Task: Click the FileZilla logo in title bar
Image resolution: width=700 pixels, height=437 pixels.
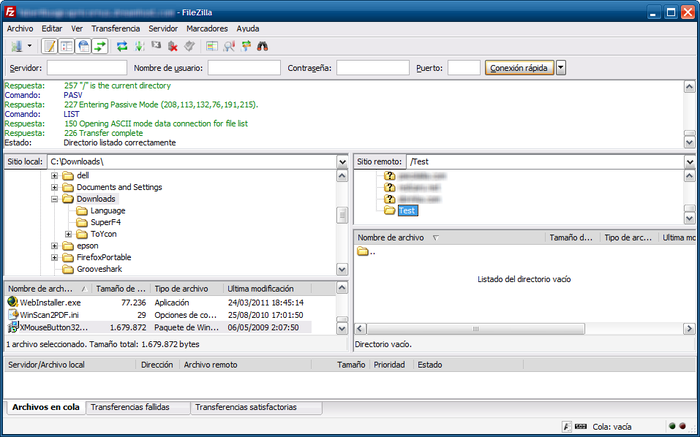Action: click(10, 12)
